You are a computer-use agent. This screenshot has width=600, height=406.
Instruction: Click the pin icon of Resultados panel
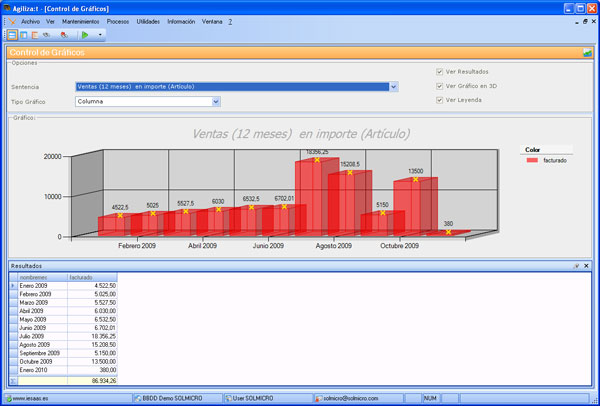coord(577,266)
